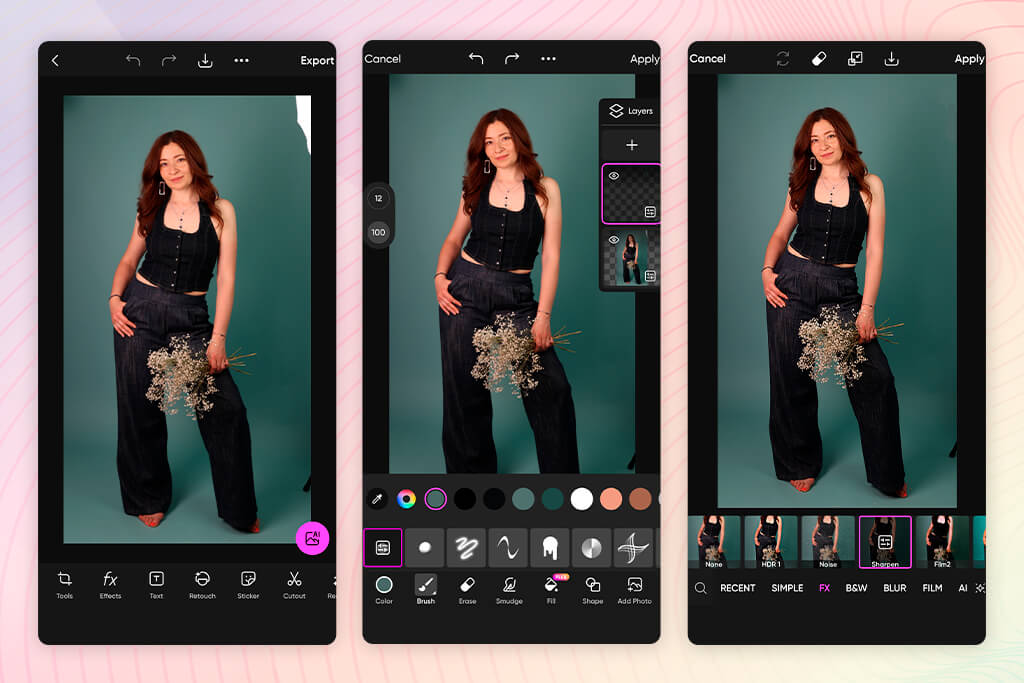This screenshot has height=683, width=1024.
Task: Select the scribble brush preset
Action: pyautogui.click(x=466, y=548)
